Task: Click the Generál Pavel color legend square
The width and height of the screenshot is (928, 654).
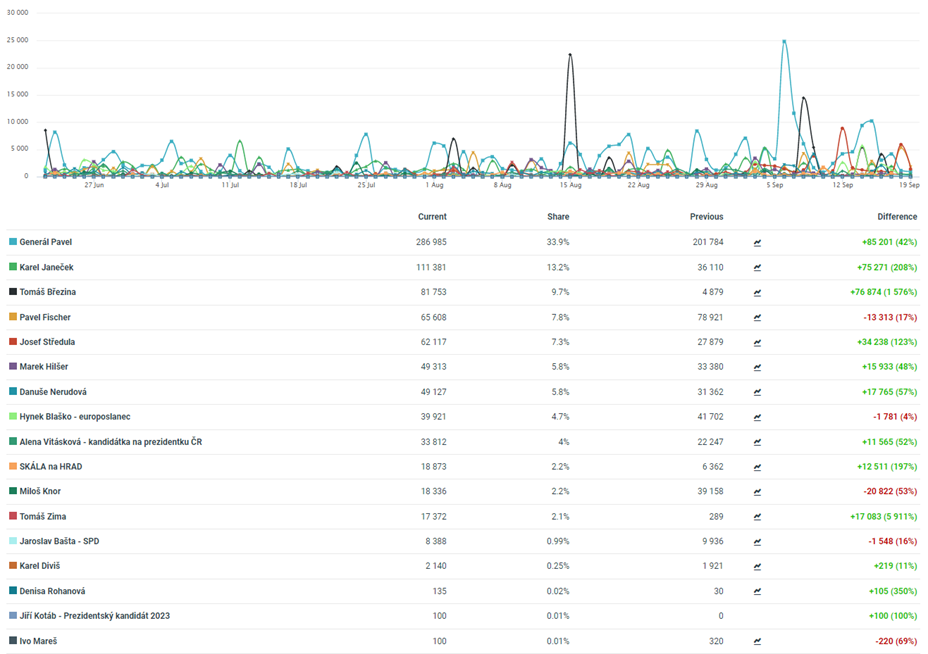Action: pyautogui.click(x=13, y=242)
